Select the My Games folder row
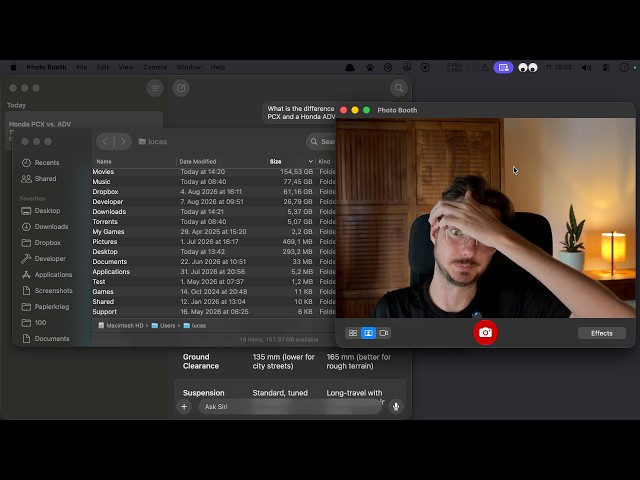The height and width of the screenshot is (480, 640). pos(214,232)
